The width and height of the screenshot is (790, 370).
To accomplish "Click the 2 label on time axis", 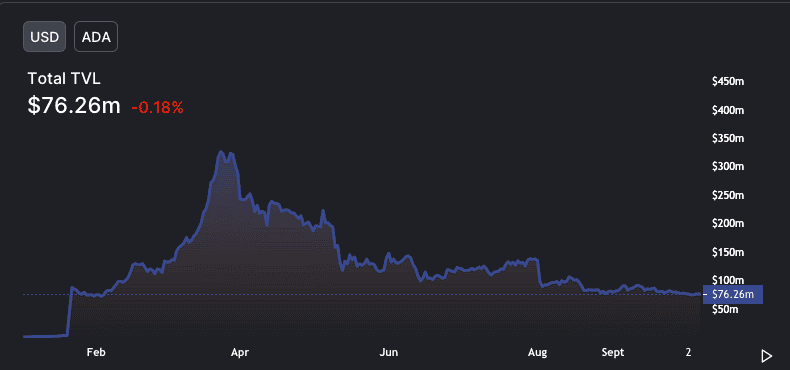I will pos(688,352).
